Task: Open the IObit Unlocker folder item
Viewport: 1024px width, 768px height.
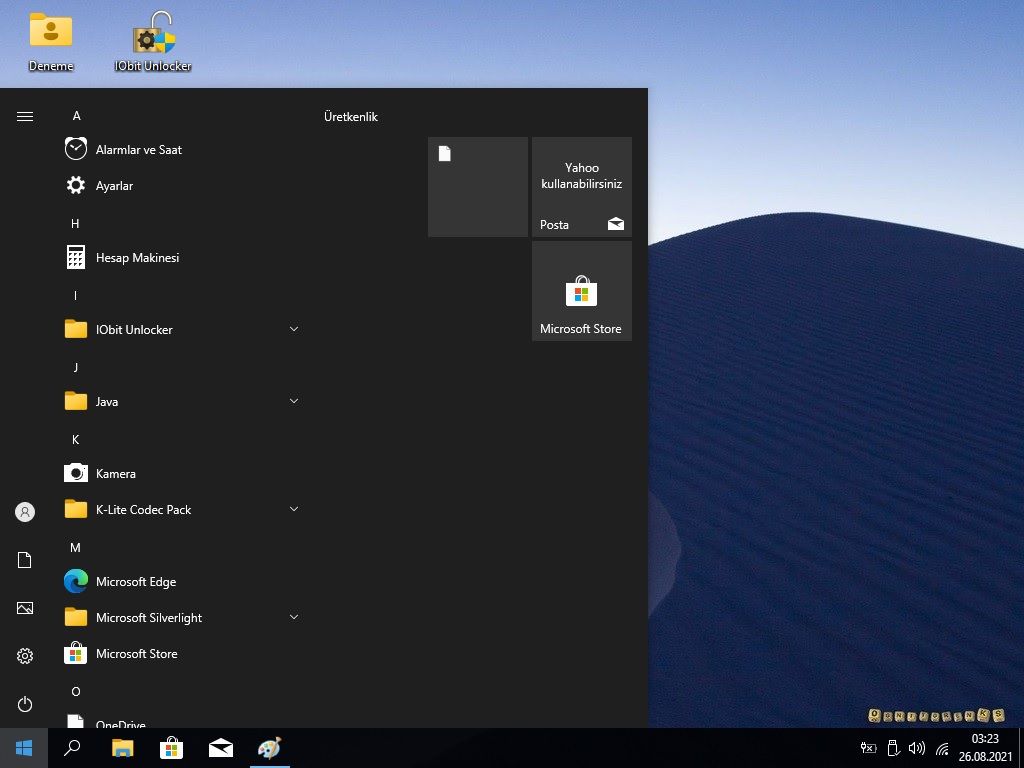Action: click(183, 329)
